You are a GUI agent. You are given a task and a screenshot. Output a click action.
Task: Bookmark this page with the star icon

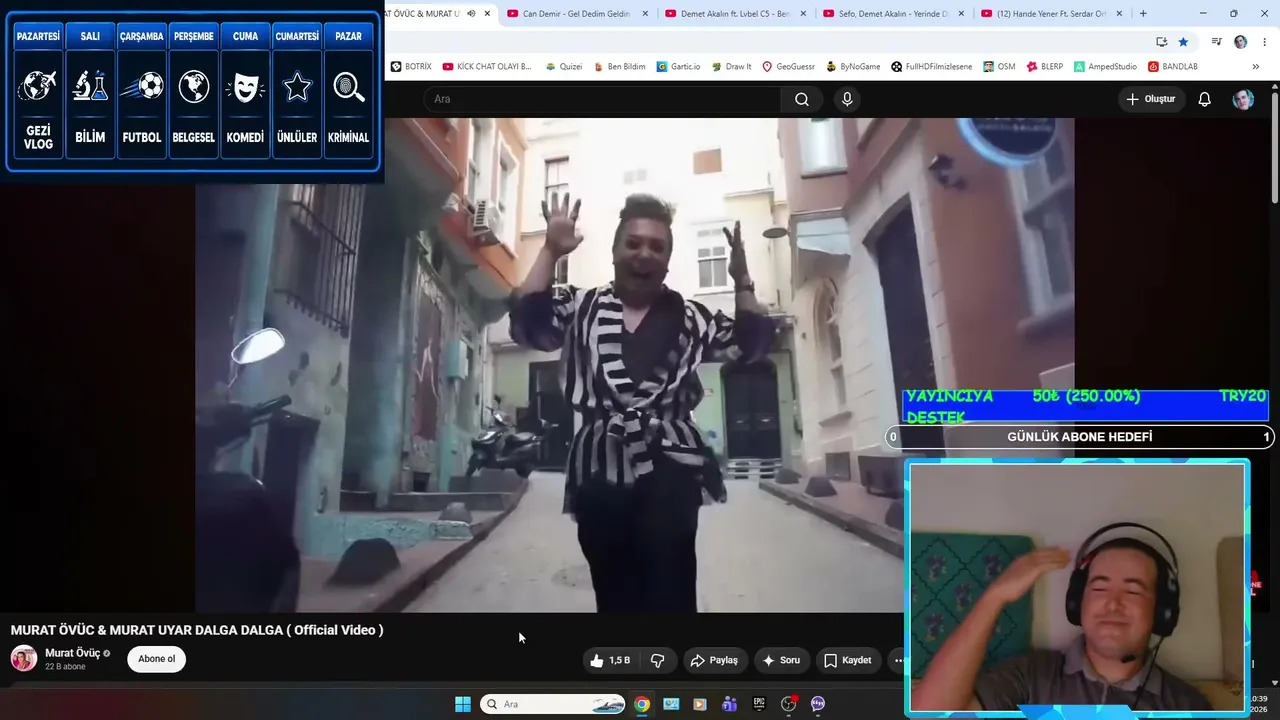[1183, 42]
